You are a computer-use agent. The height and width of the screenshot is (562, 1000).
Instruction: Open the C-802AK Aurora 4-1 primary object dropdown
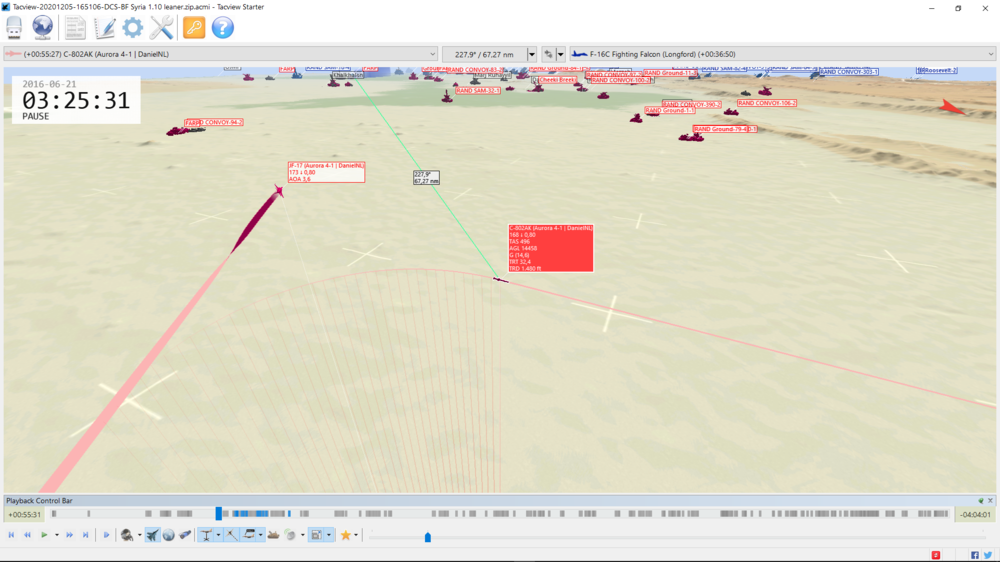(221, 54)
